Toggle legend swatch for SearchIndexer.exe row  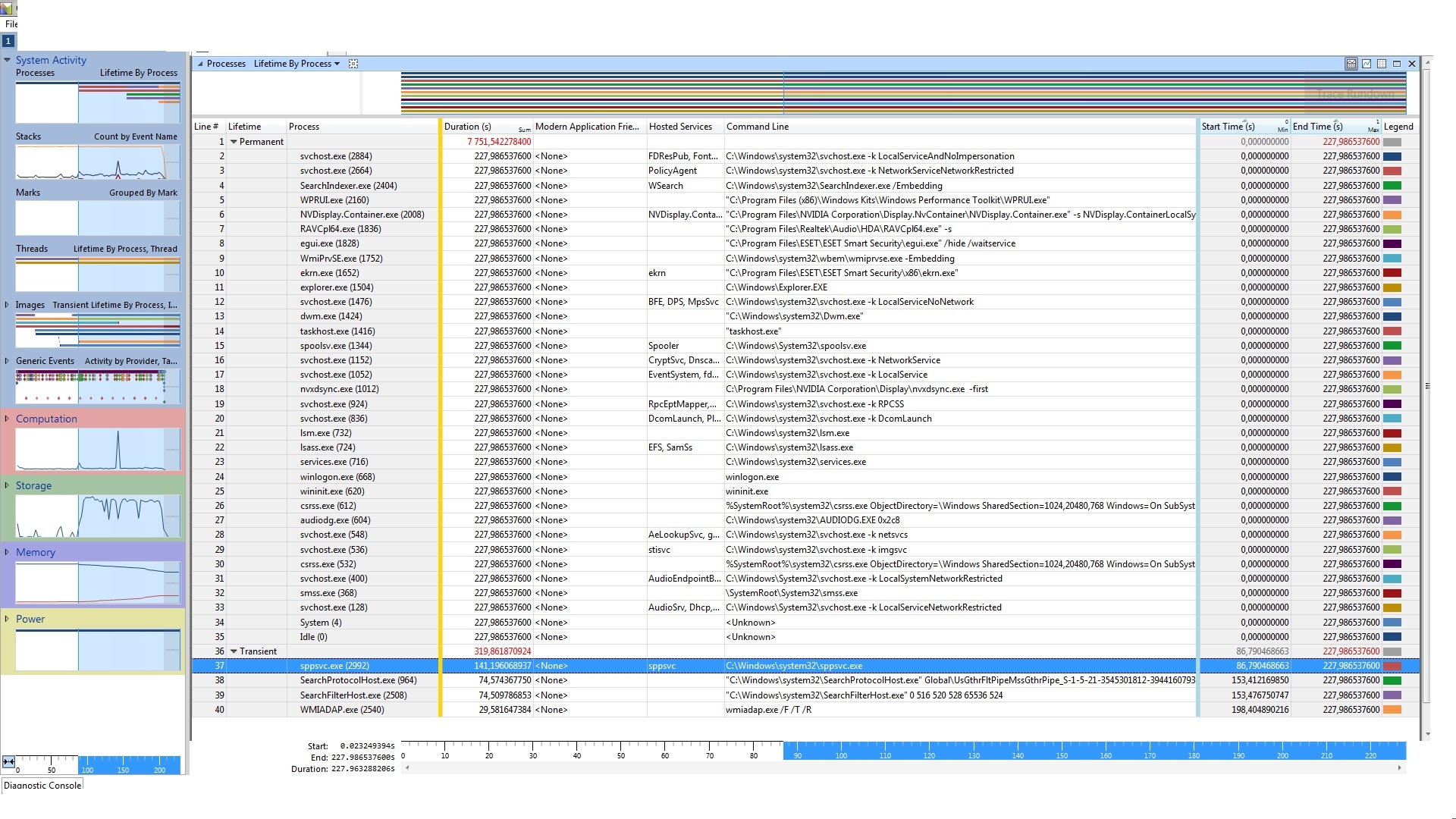[x=1392, y=186]
